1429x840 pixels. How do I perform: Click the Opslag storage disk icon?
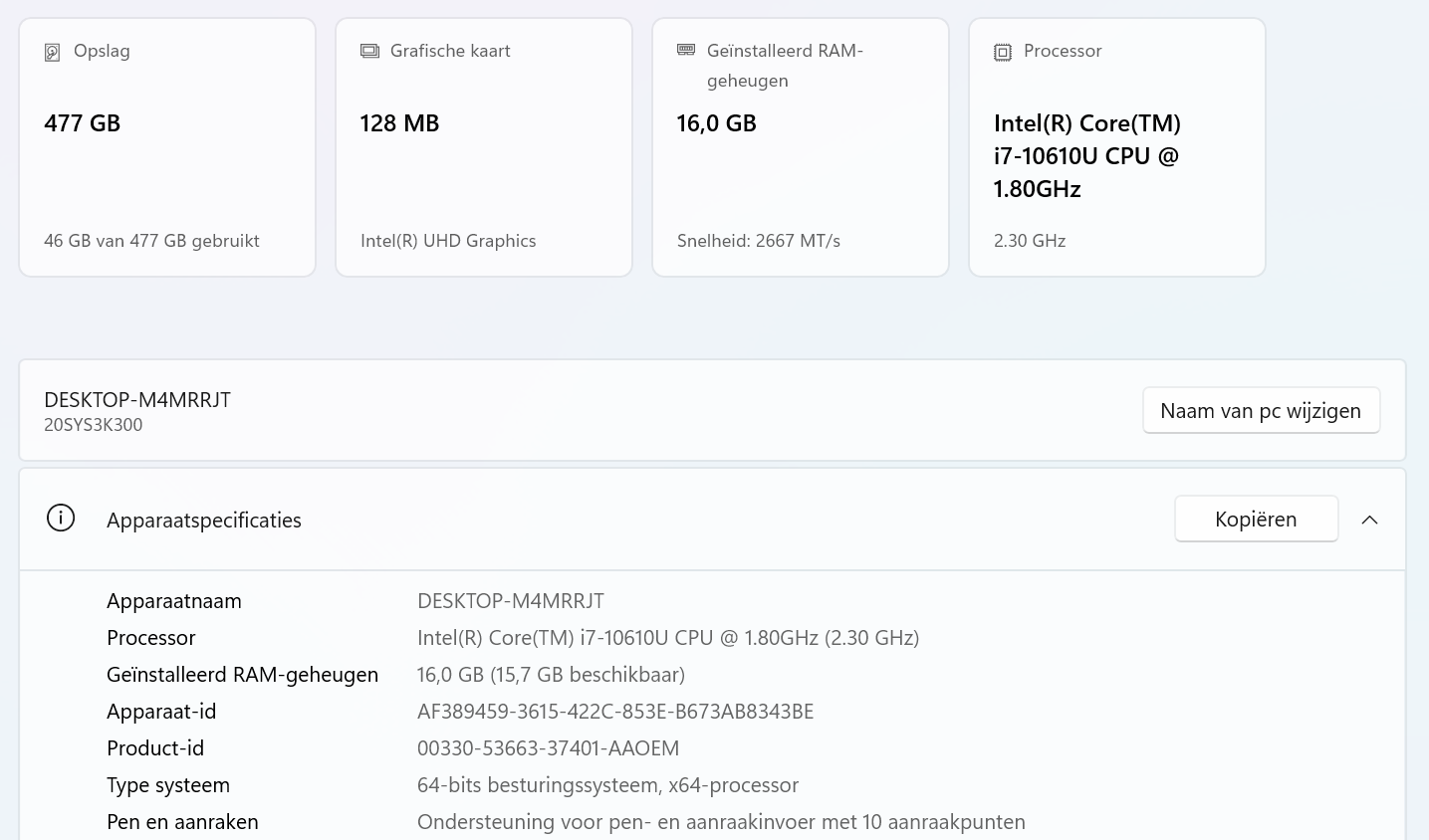point(52,51)
